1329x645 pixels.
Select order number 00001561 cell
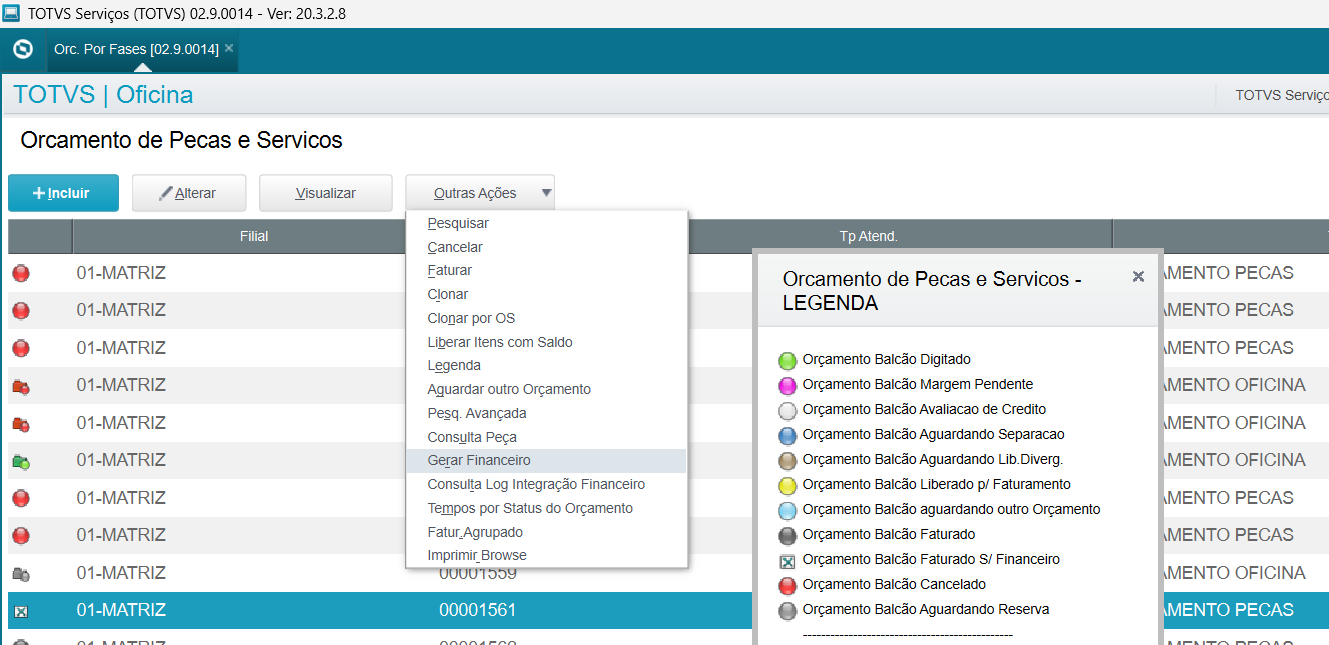(x=478, y=610)
